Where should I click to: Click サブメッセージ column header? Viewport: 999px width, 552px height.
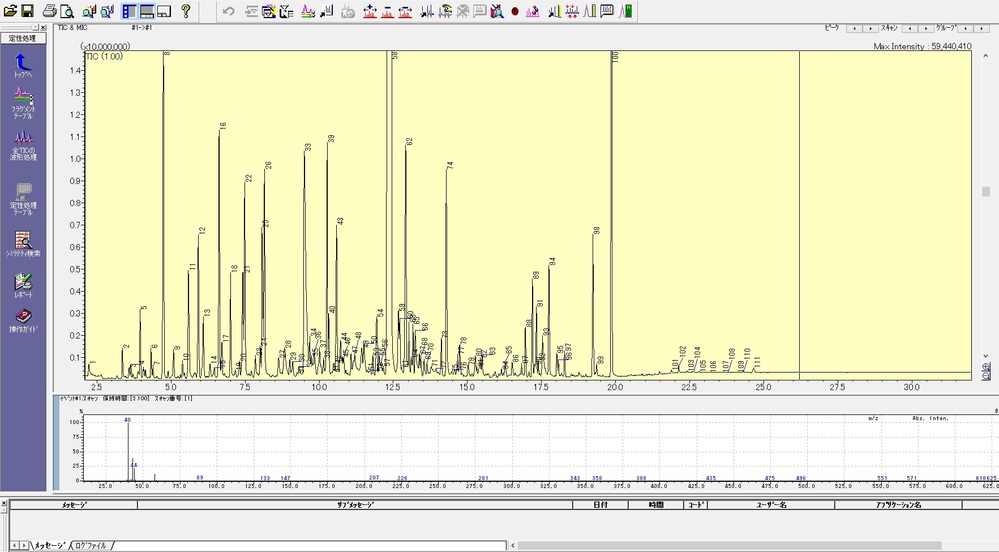point(355,505)
